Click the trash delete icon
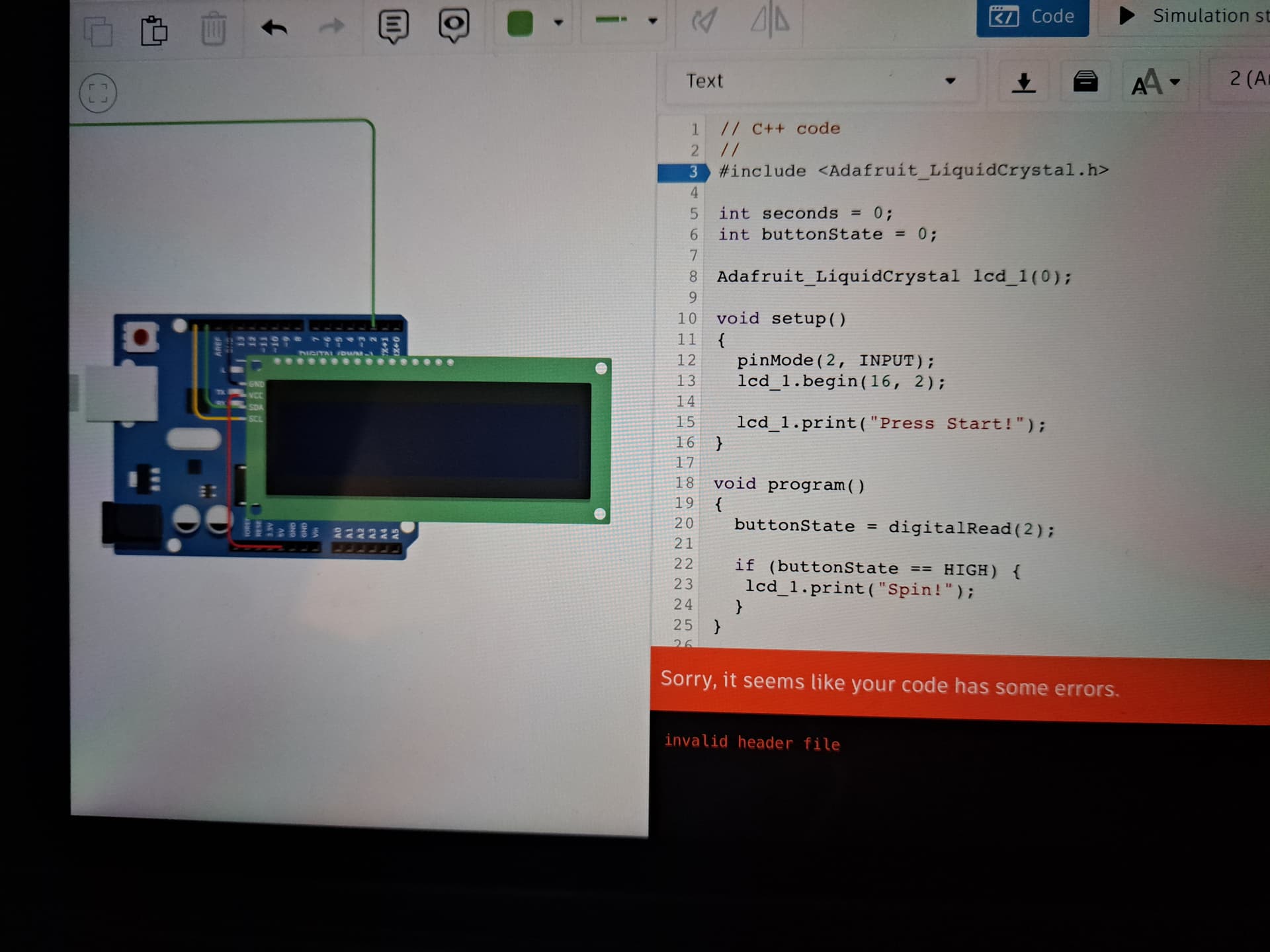The image size is (1270, 952). [x=213, y=29]
